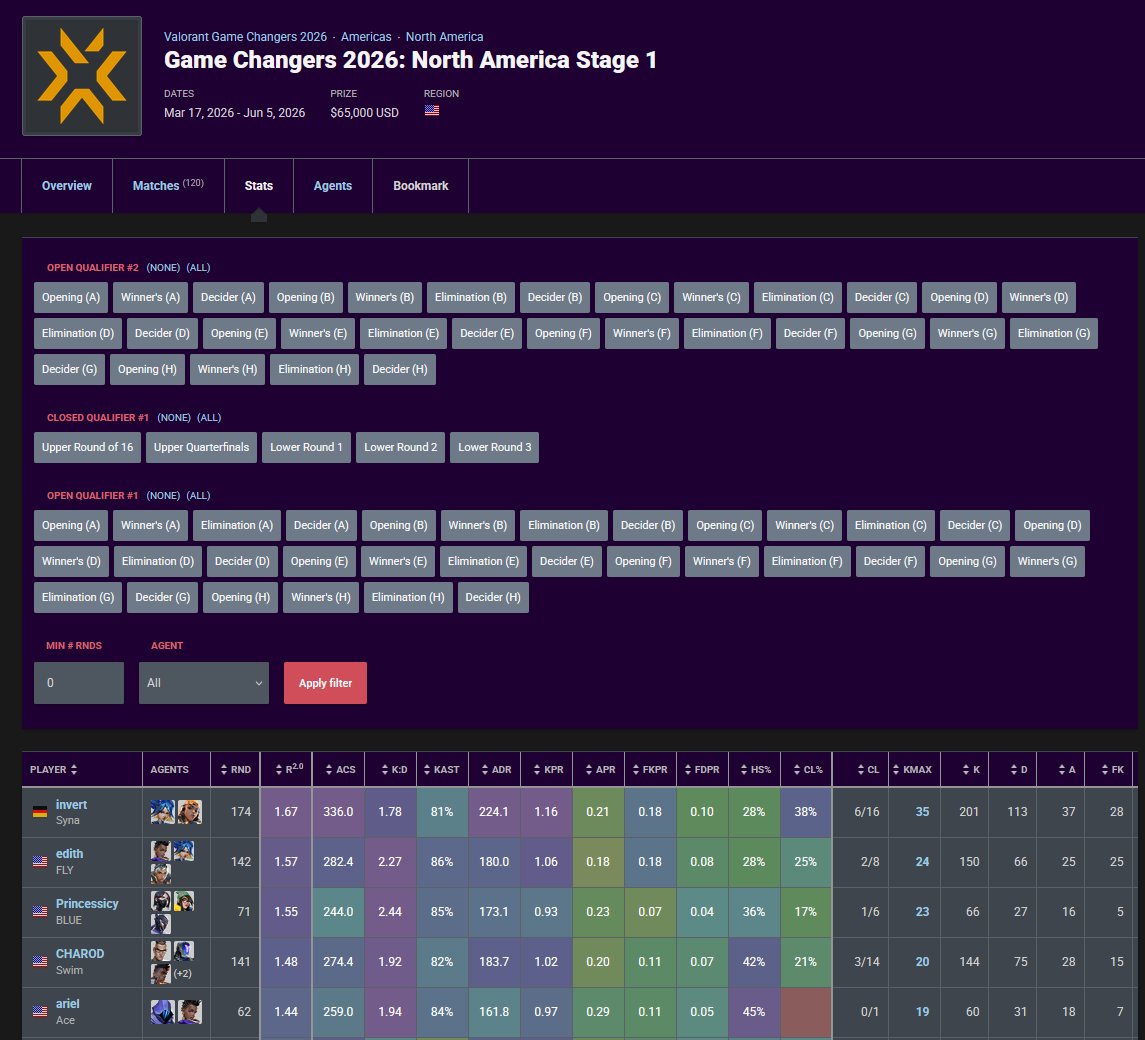Viewport: 1145px width, 1040px height.
Task: Toggle Upper Round of 16 filter
Action: click(88, 447)
